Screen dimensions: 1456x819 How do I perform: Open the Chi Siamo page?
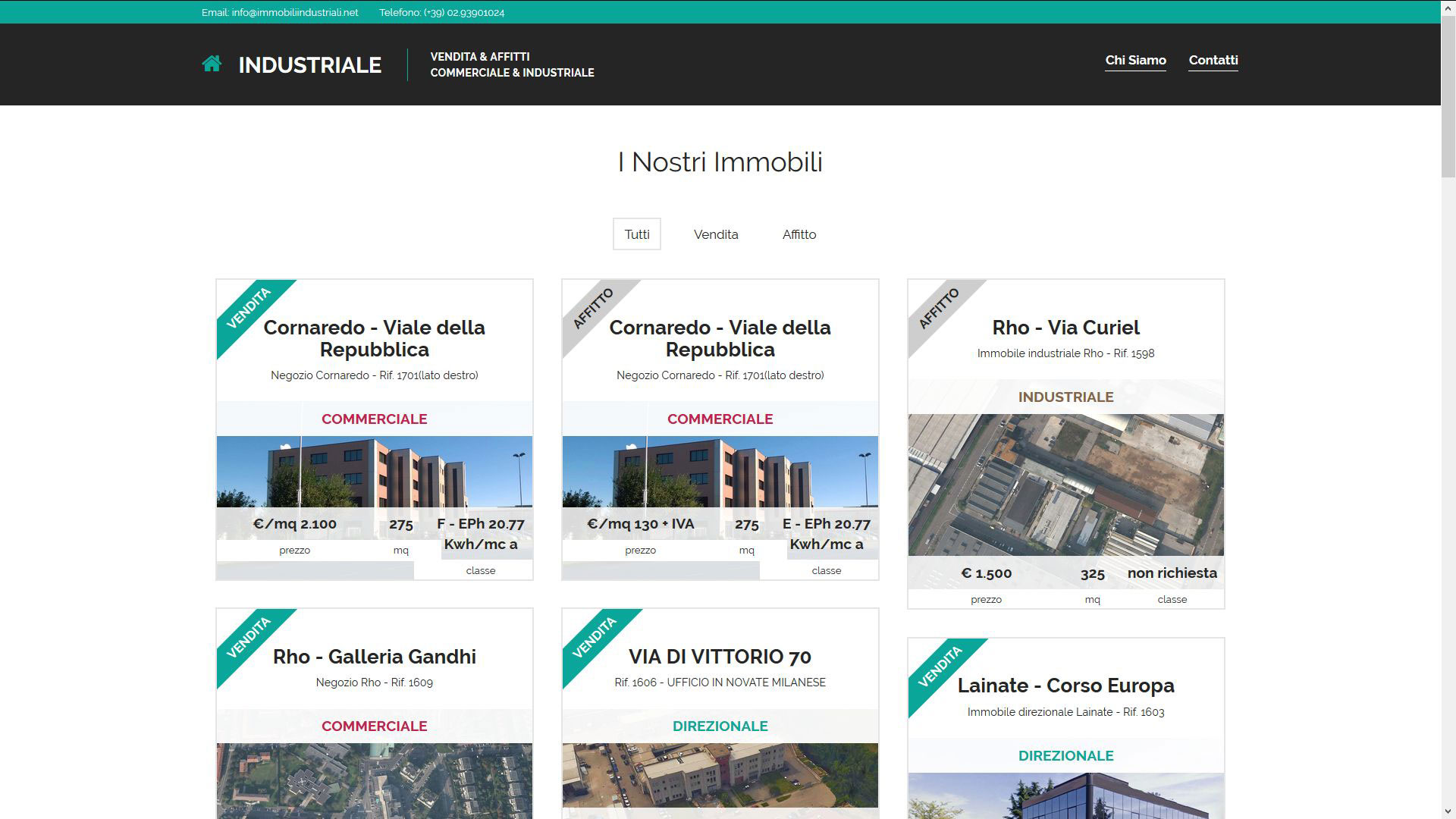1135,60
